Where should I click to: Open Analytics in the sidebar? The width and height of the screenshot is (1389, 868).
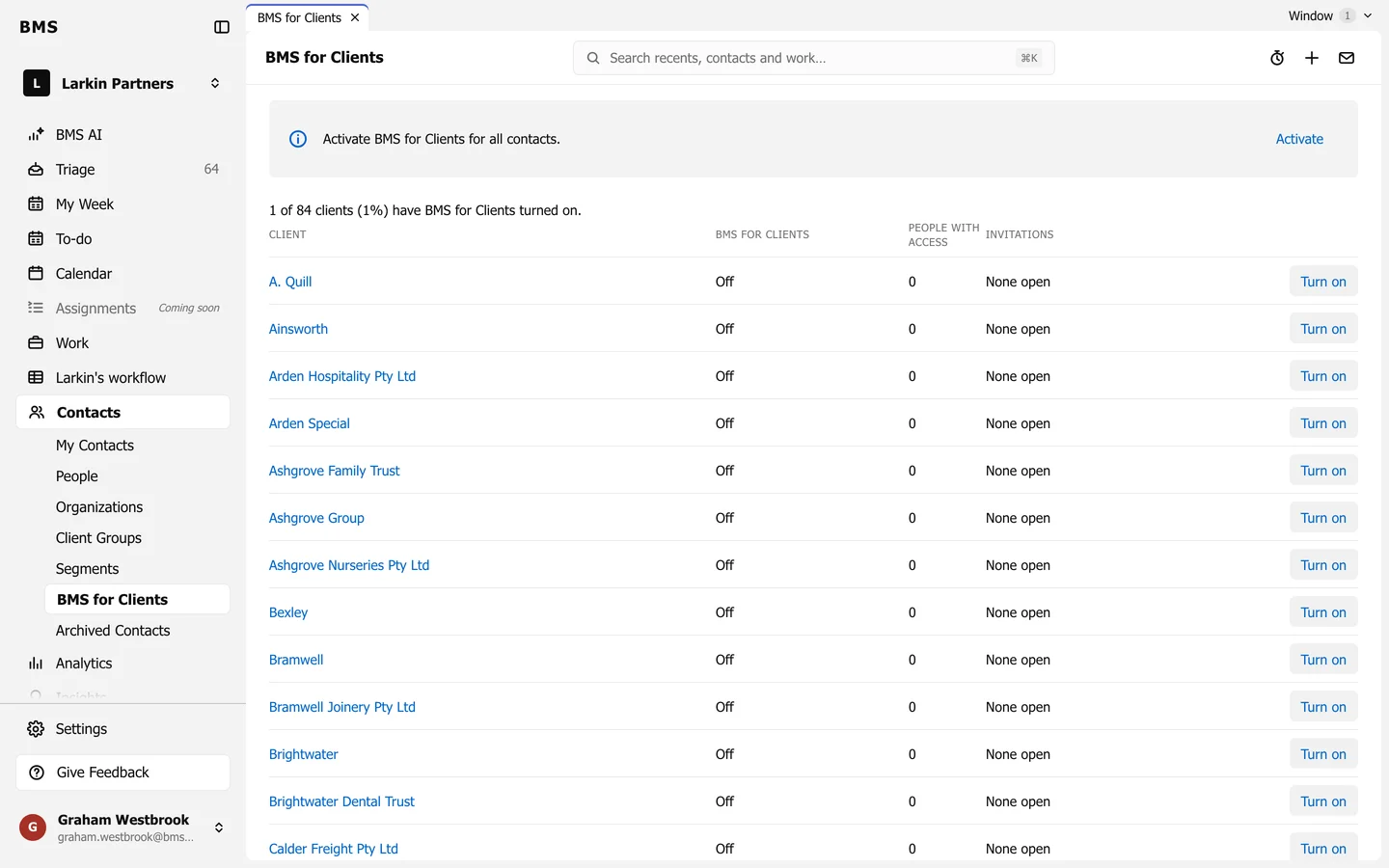pos(123,663)
